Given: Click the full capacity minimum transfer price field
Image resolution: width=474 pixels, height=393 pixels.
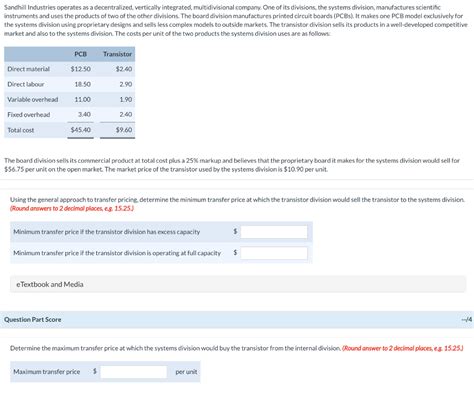Looking at the screenshot, I should pos(274,253).
